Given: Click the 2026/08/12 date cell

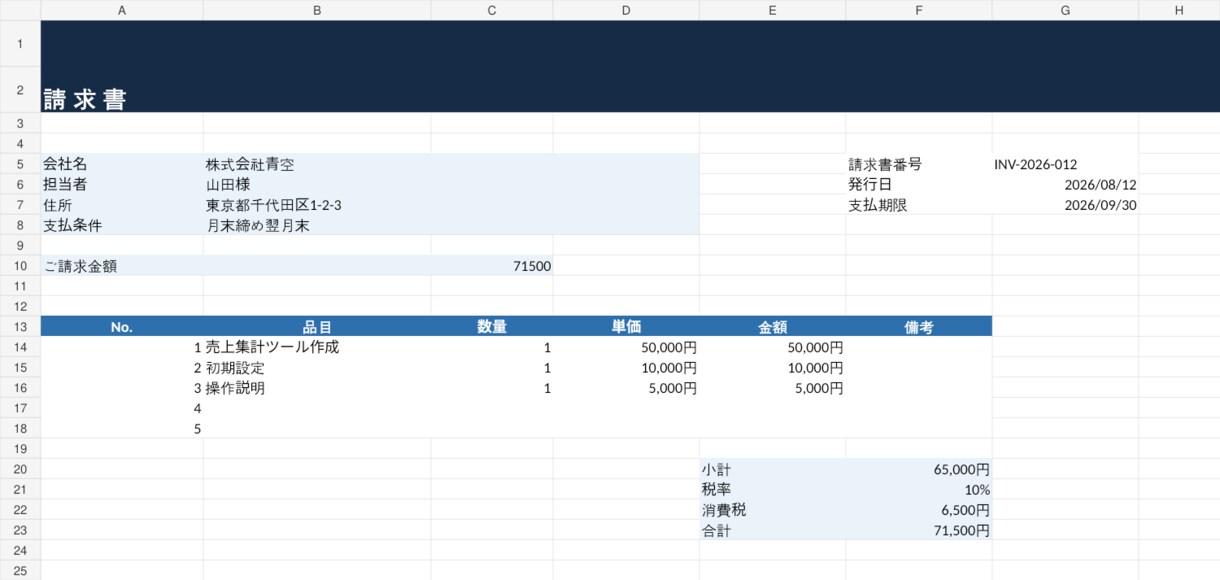Looking at the screenshot, I should click(x=1065, y=185).
